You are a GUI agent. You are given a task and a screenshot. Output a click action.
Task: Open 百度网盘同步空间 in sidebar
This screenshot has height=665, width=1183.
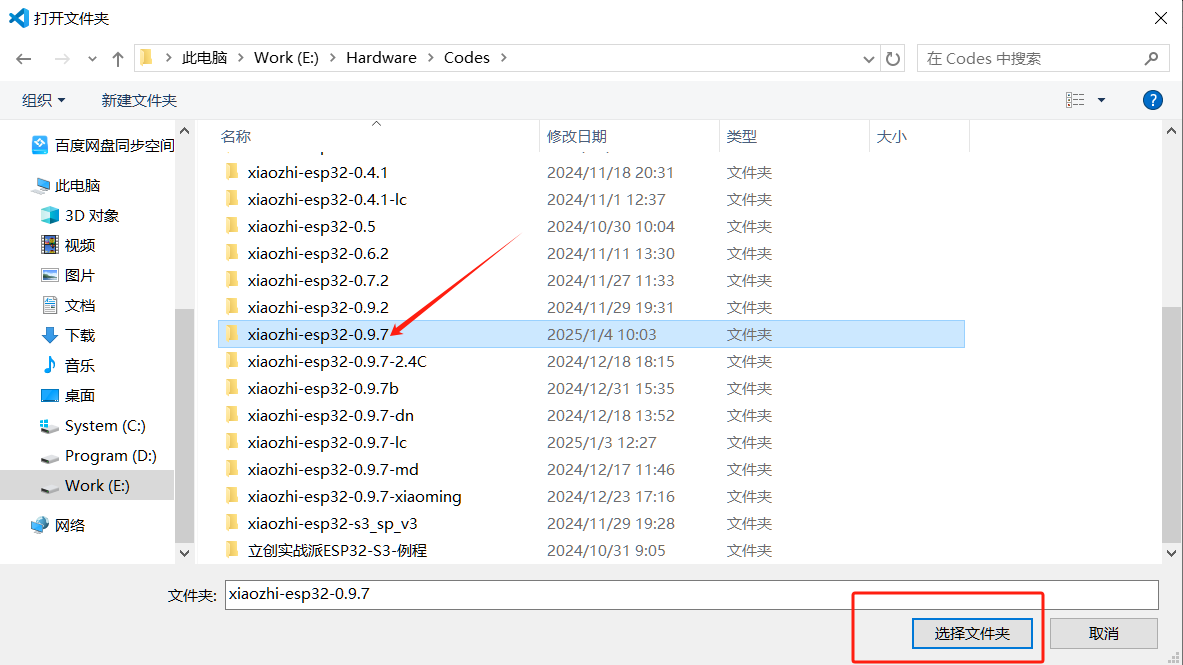[113, 146]
